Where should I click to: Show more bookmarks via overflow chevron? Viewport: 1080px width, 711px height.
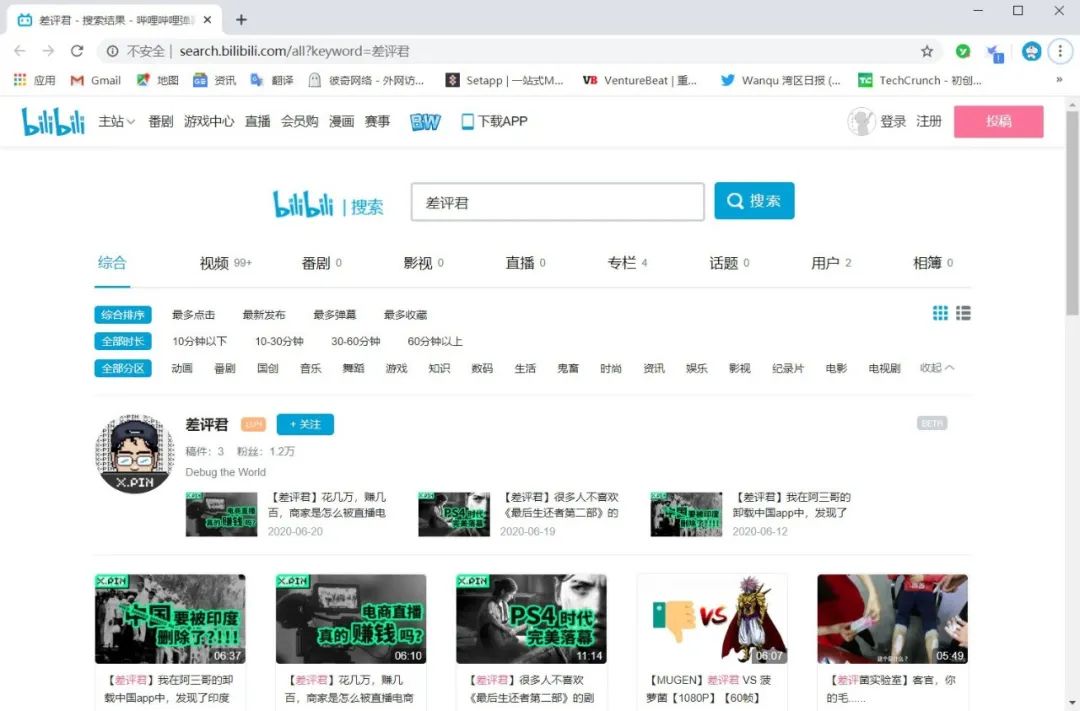[1059, 80]
